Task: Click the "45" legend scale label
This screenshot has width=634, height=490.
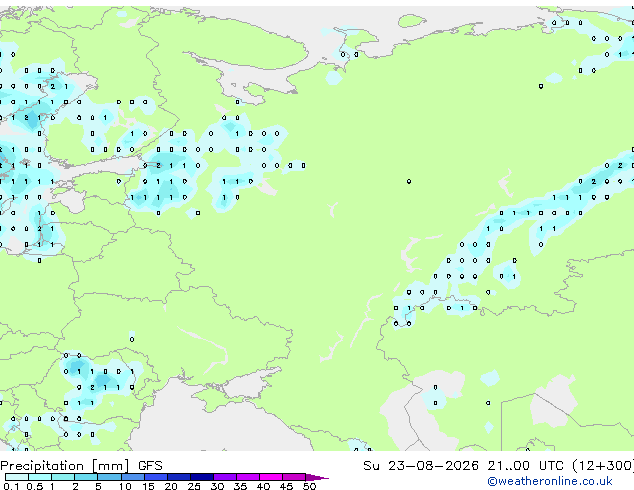Action: [286, 486]
